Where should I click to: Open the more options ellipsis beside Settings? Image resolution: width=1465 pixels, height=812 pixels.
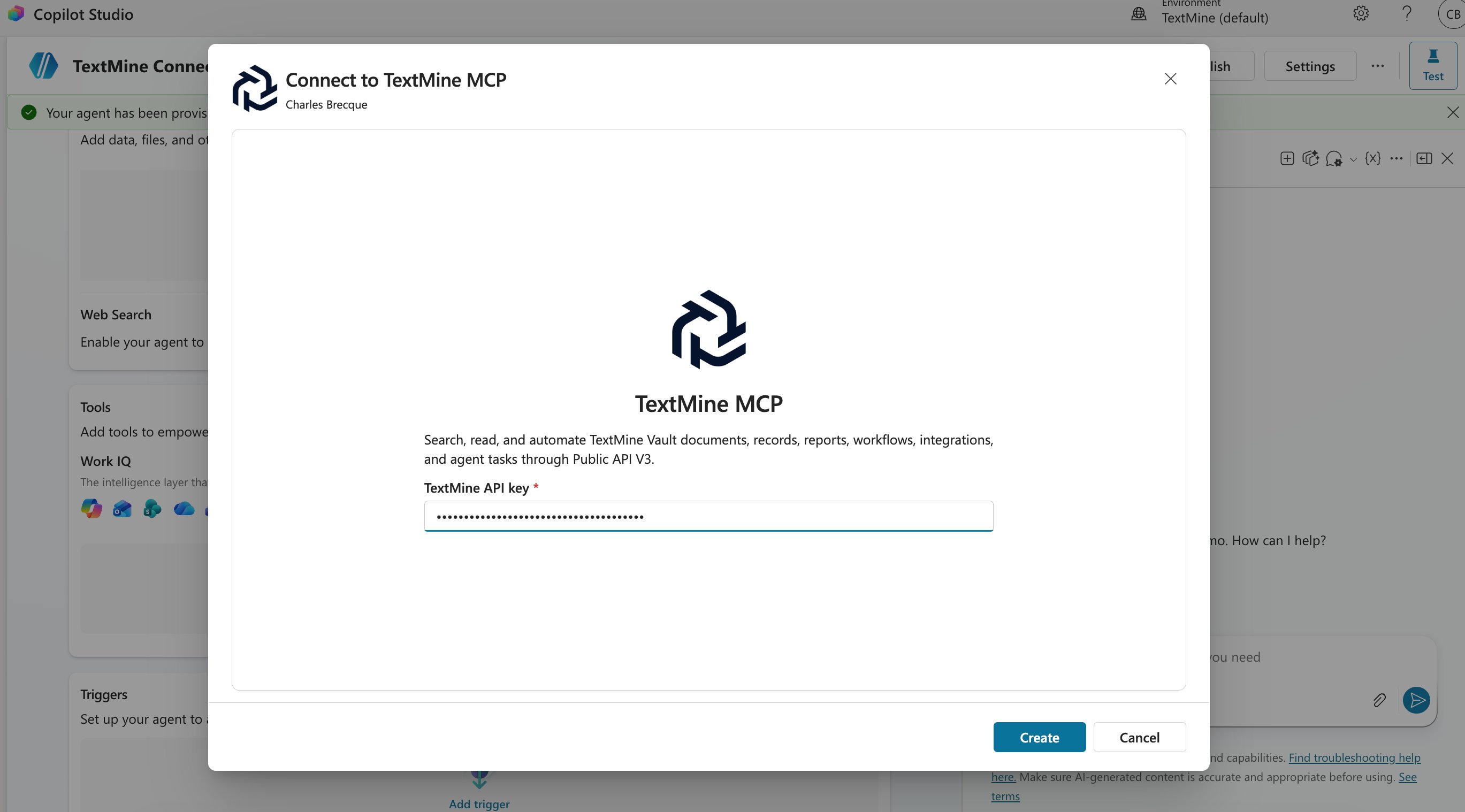coord(1377,66)
